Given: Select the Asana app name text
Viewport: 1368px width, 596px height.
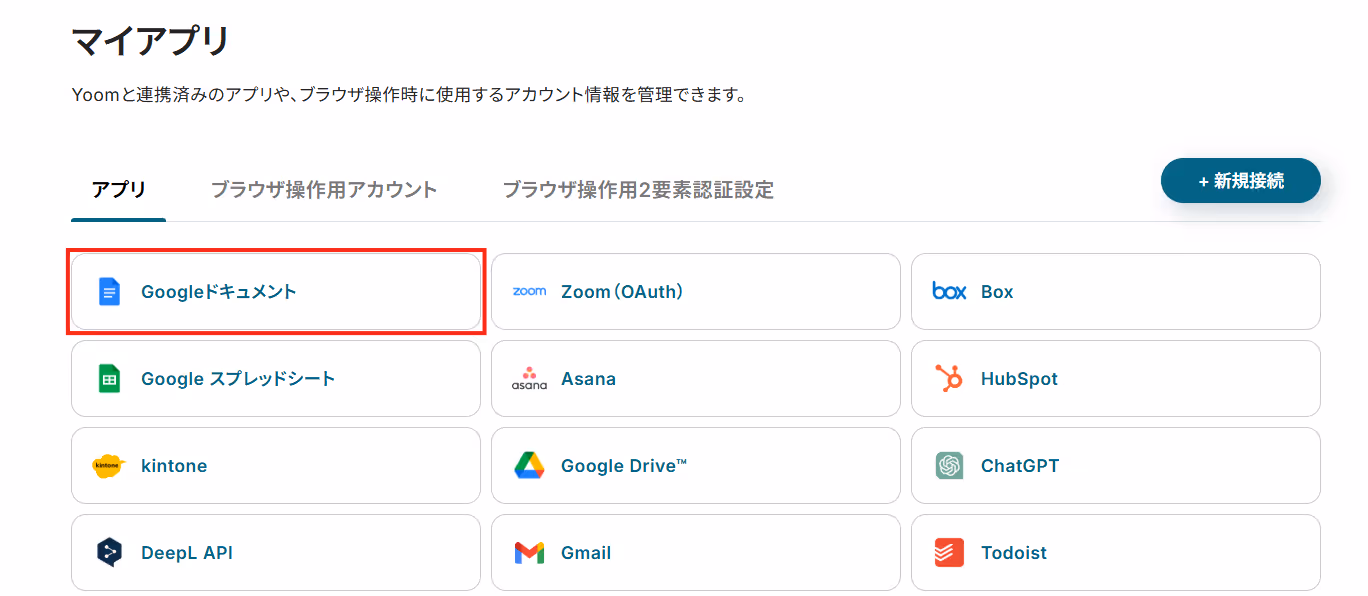Looking at the screenshot, I should tap(588, 379).
